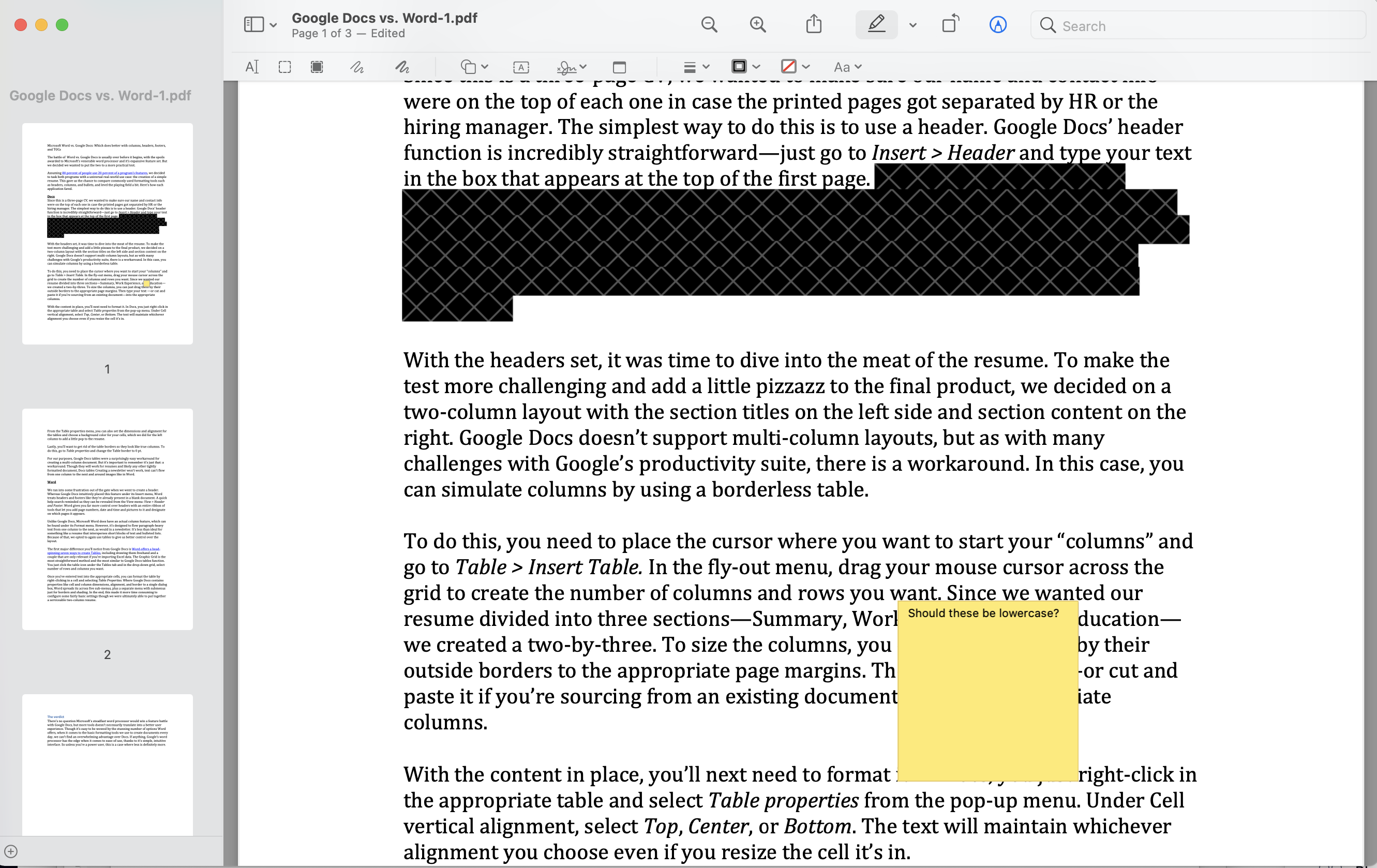This screenshot has height=868, width=1377.
Task: Select the zoom out magnifier icon
Action: (709, 24)
